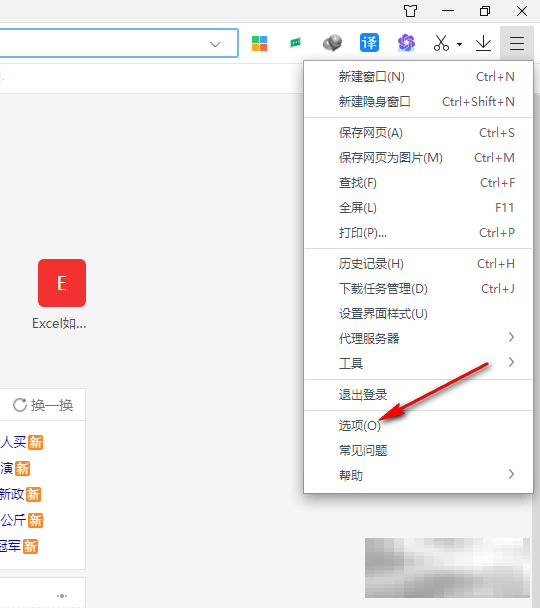Open 历史记录(H) from menu
Image resolution: width=540 pixels, height=608 pixels.
point(419,264)
